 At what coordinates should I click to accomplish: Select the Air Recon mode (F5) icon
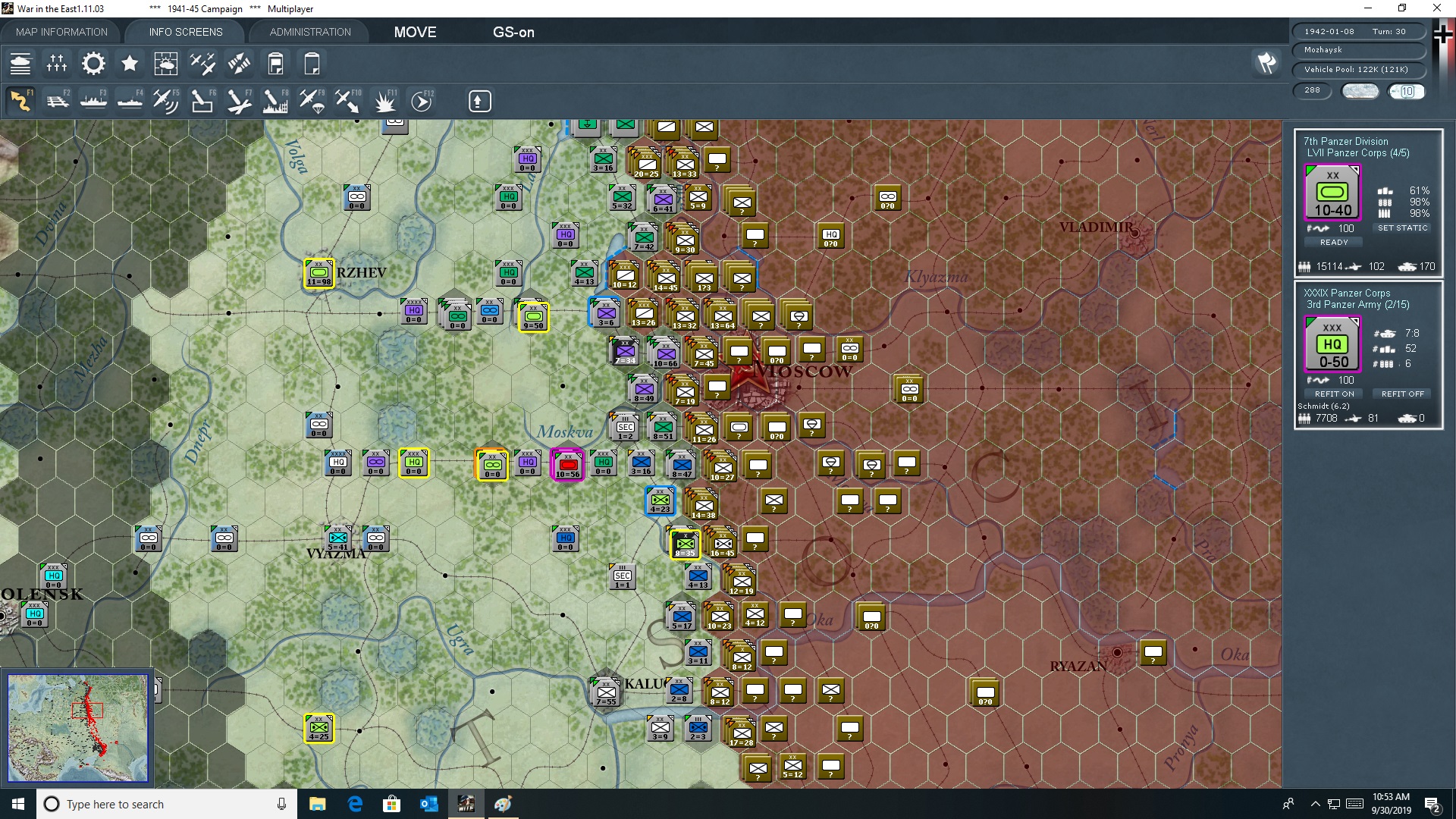click(165, 101)
